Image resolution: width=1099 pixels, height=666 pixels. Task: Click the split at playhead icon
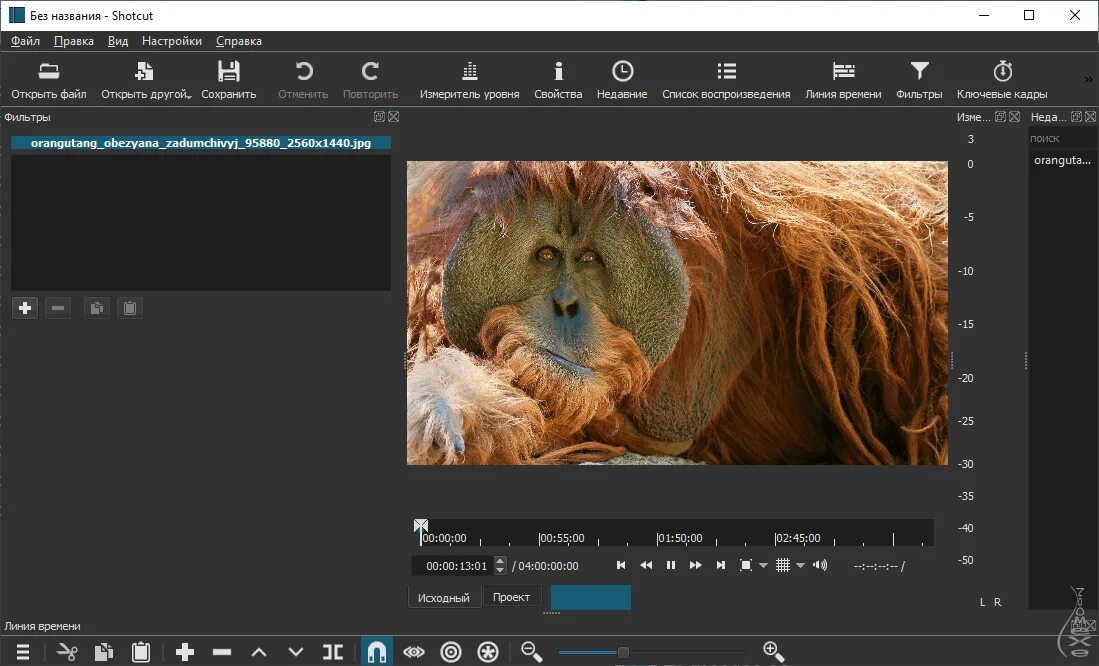(x=333, y=652)
